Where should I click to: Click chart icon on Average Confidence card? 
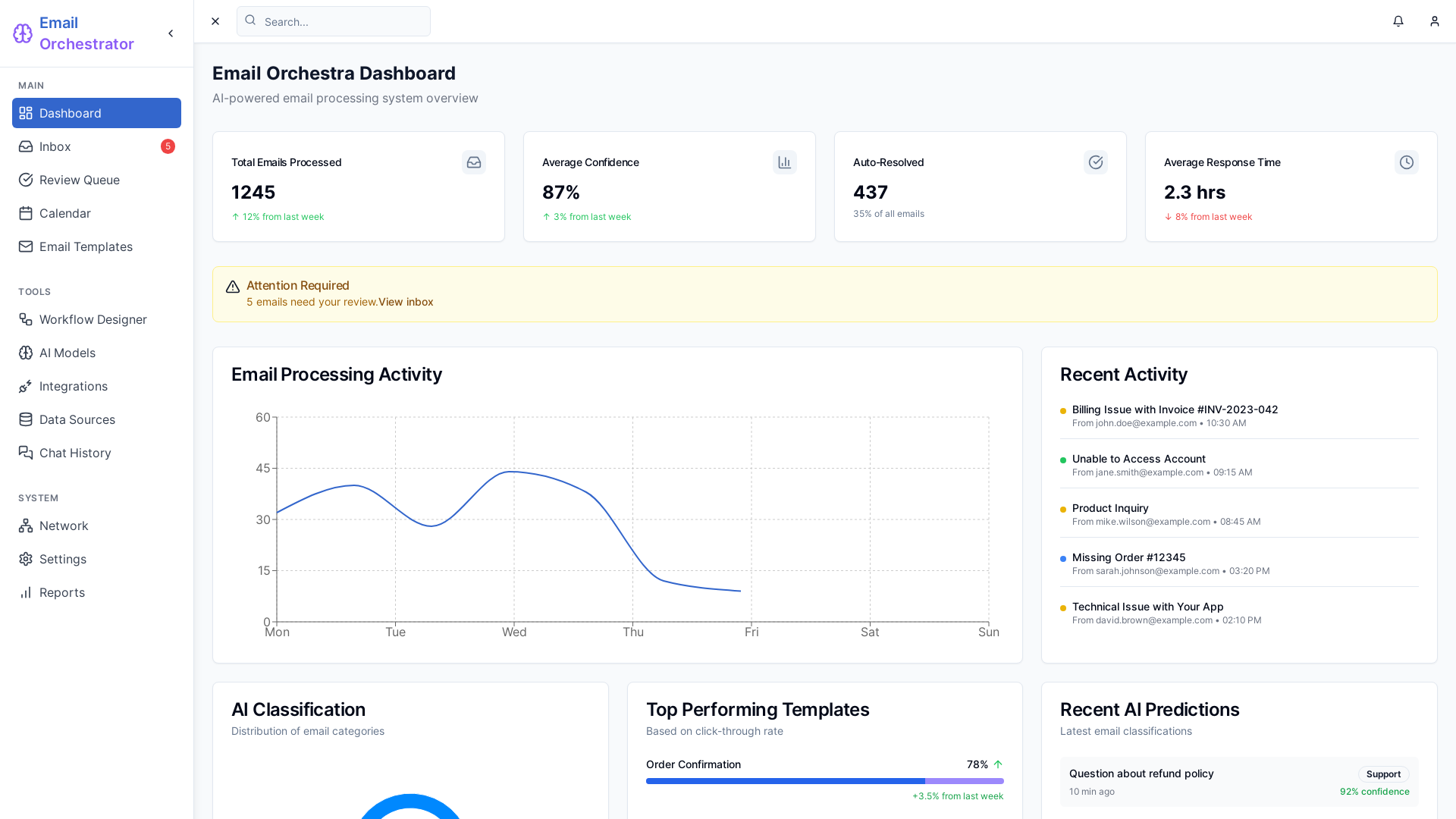pyautogui.click(x=785, y=162)
